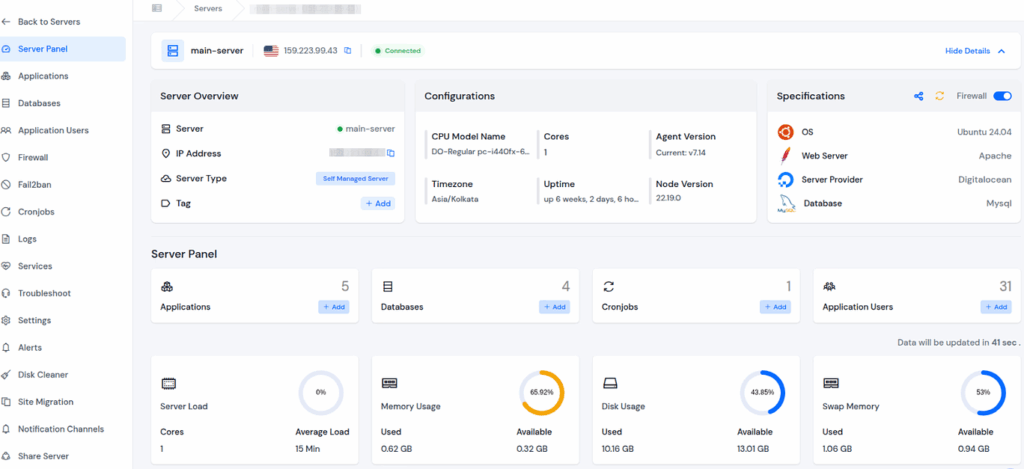Click the Cronjobs sidebar icon
The image size is (1024, 469).
6,212
